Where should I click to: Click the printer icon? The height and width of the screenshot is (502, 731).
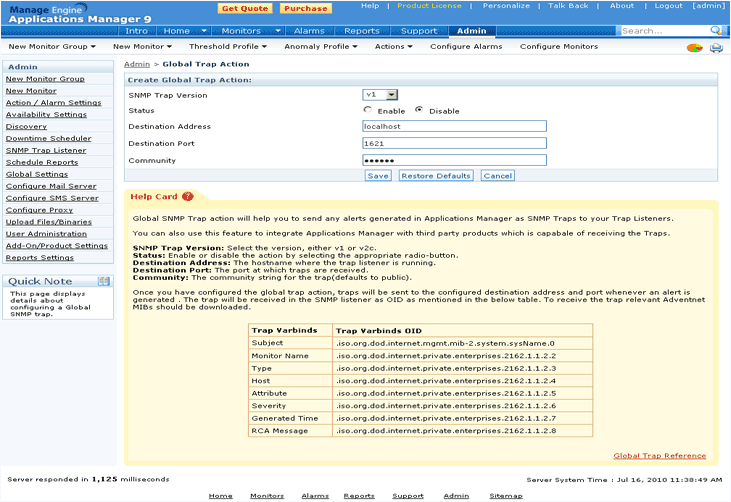(x=716, y=48)
